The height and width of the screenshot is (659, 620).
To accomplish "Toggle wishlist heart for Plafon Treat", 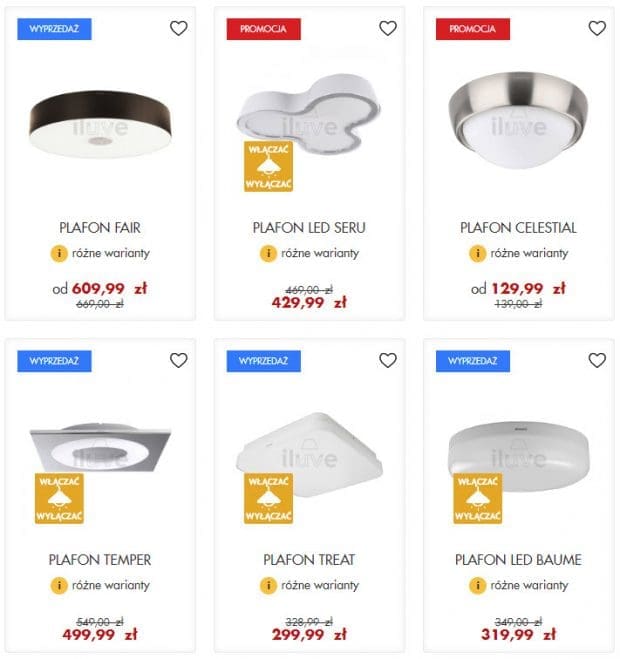I will tap(387, 360).
